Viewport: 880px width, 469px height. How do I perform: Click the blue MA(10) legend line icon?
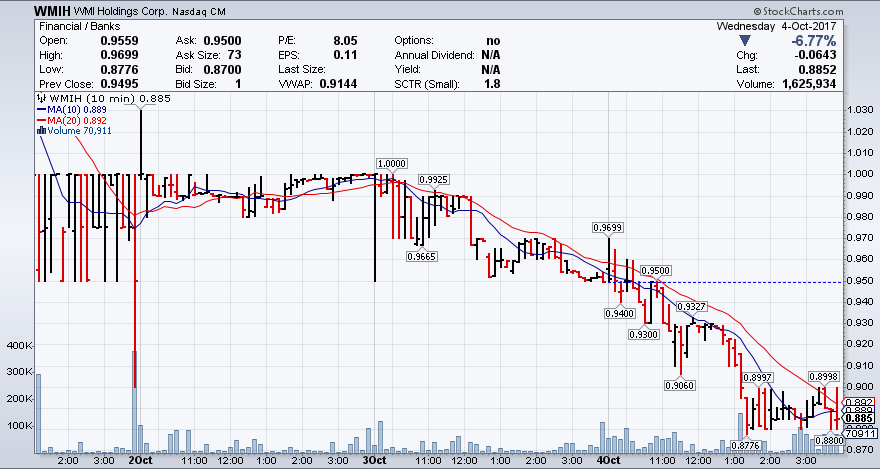tap(40, 109)
